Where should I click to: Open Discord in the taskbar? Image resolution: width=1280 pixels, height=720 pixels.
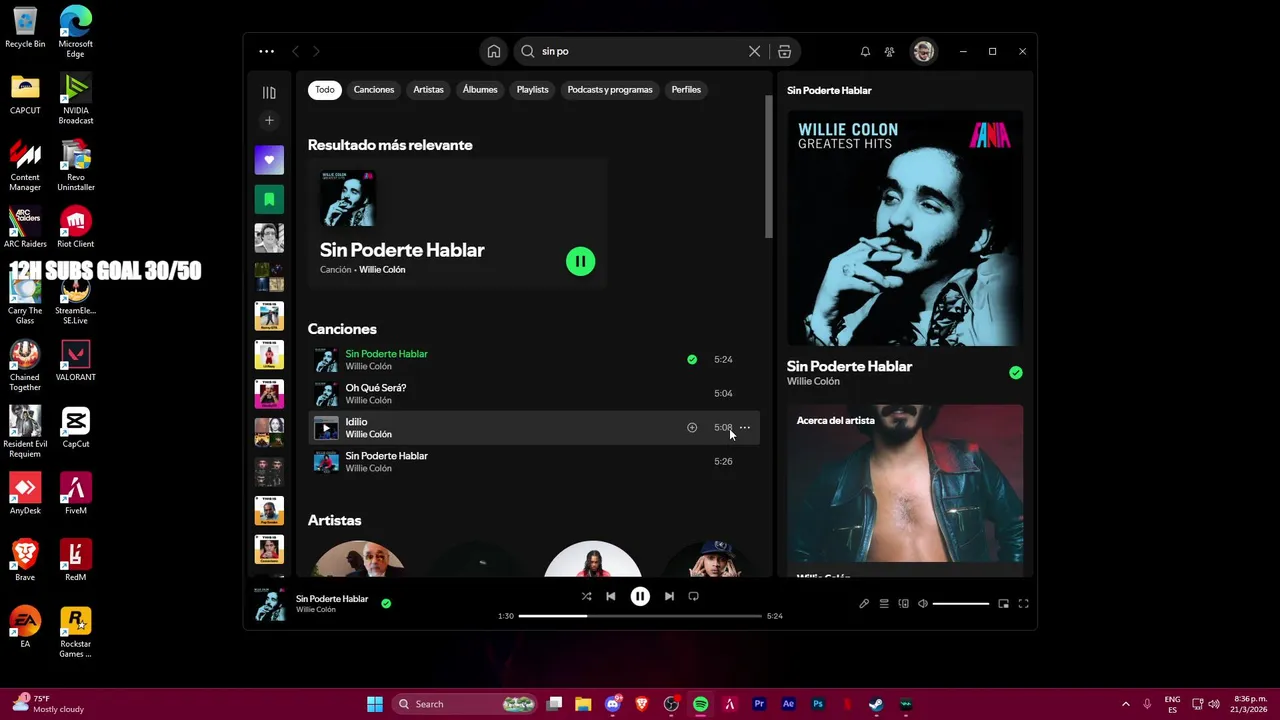point(612,704)
